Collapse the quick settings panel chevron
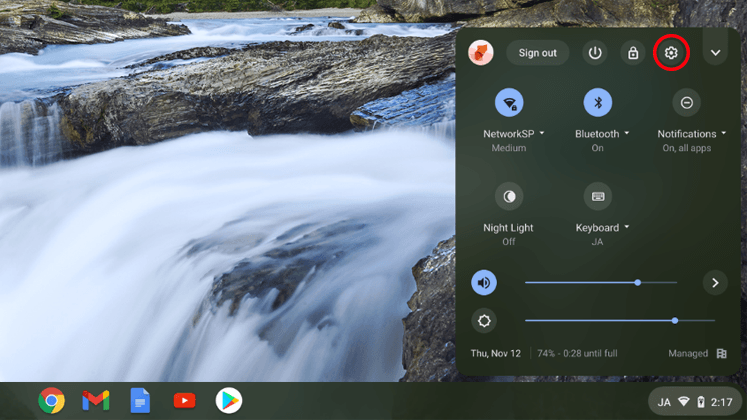The image size is (747, 420). pos(715,53)
